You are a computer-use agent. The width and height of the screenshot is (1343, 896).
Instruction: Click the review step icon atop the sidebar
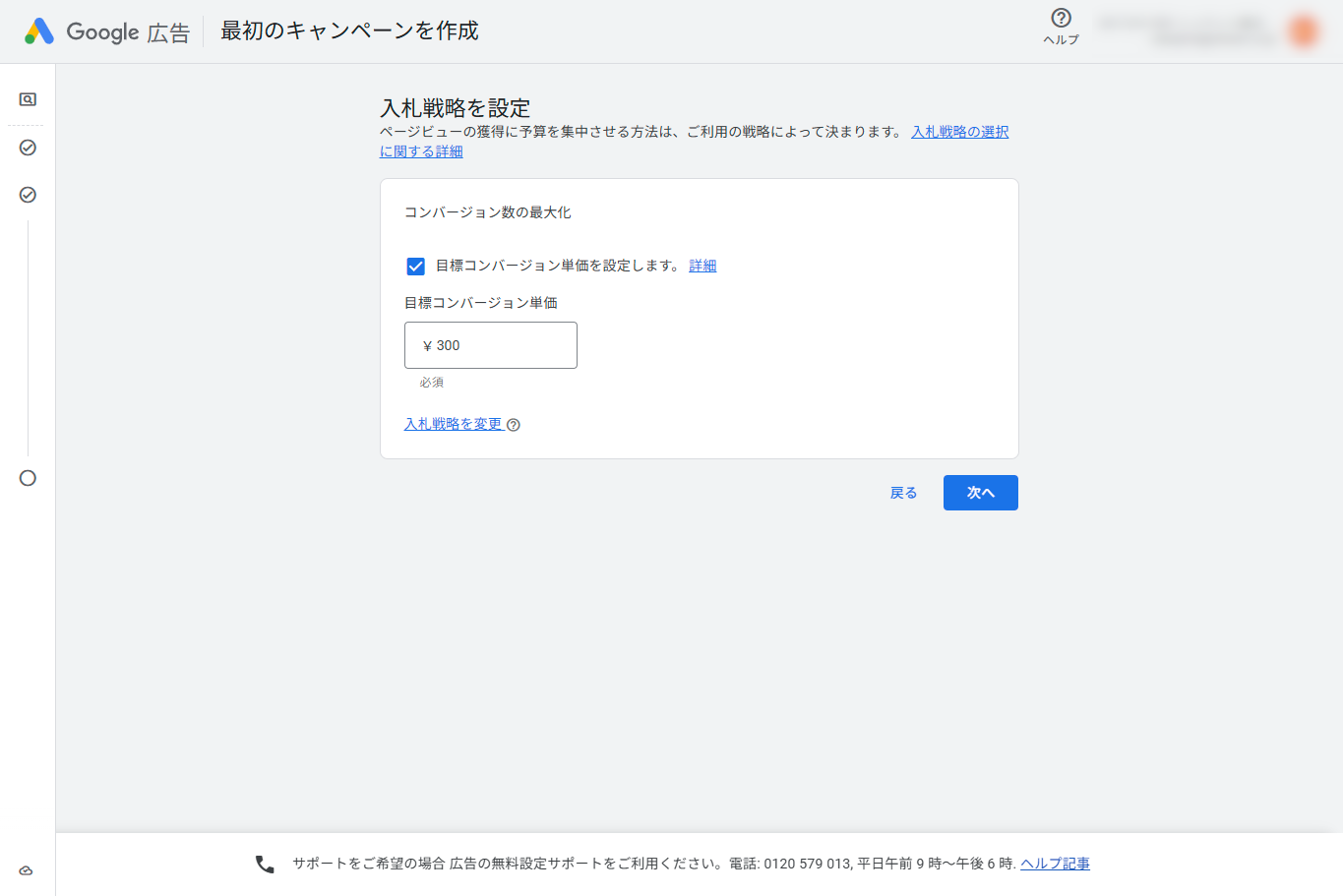pyautogui.click(x=28, y=99)
